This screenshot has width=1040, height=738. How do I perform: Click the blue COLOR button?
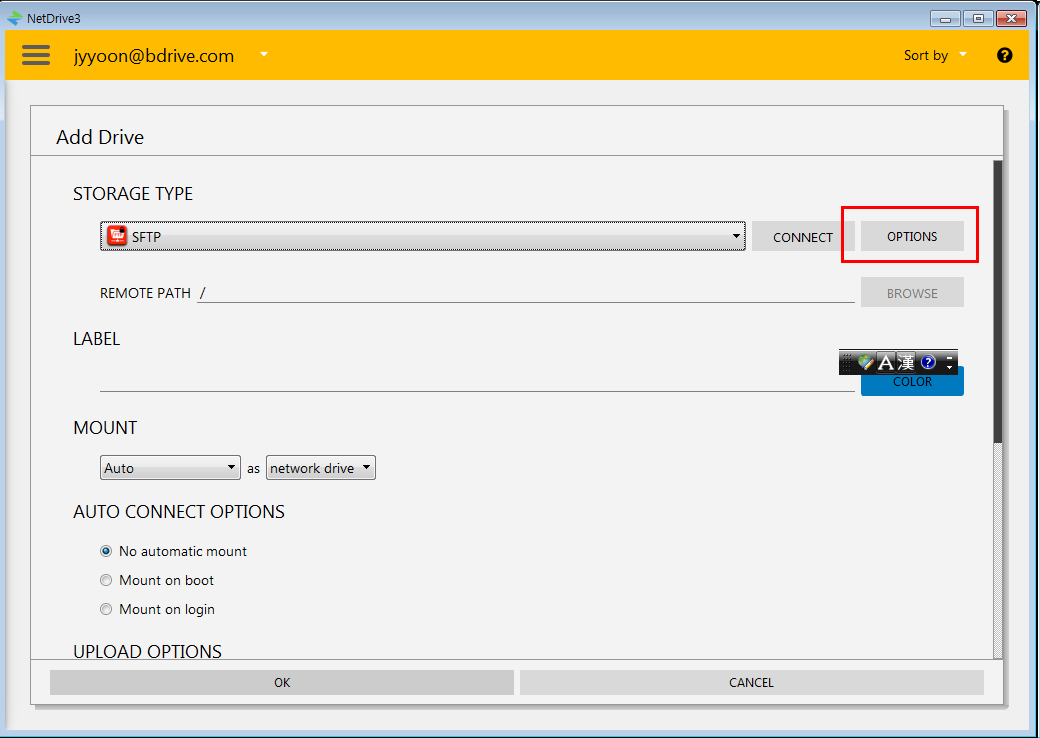point(912,386)
